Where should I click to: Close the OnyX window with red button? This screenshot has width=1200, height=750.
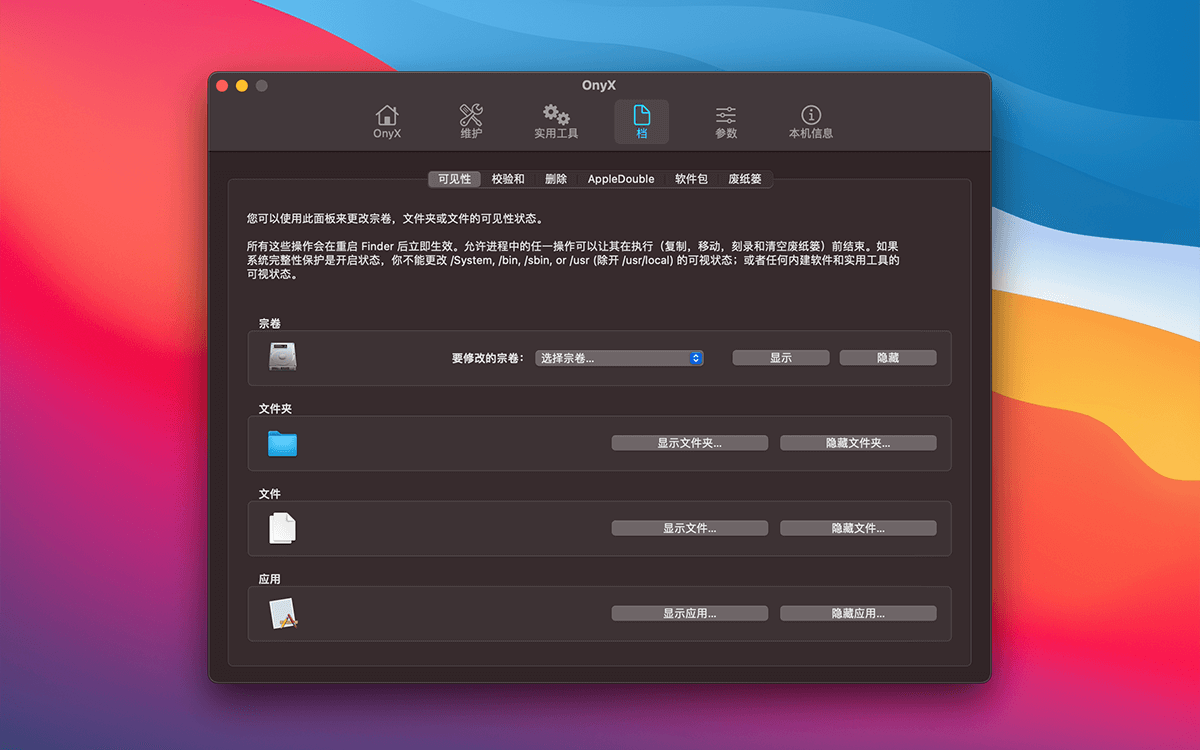click(x=222, y=86)
